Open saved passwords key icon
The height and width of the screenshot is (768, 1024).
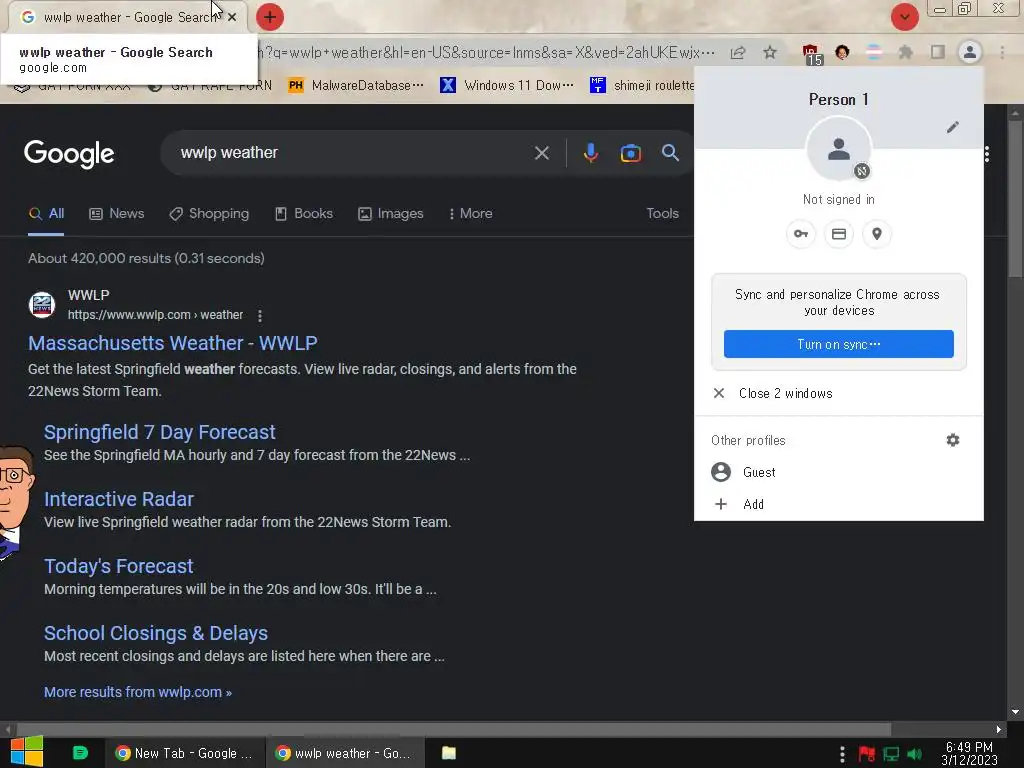pos(801,234)
